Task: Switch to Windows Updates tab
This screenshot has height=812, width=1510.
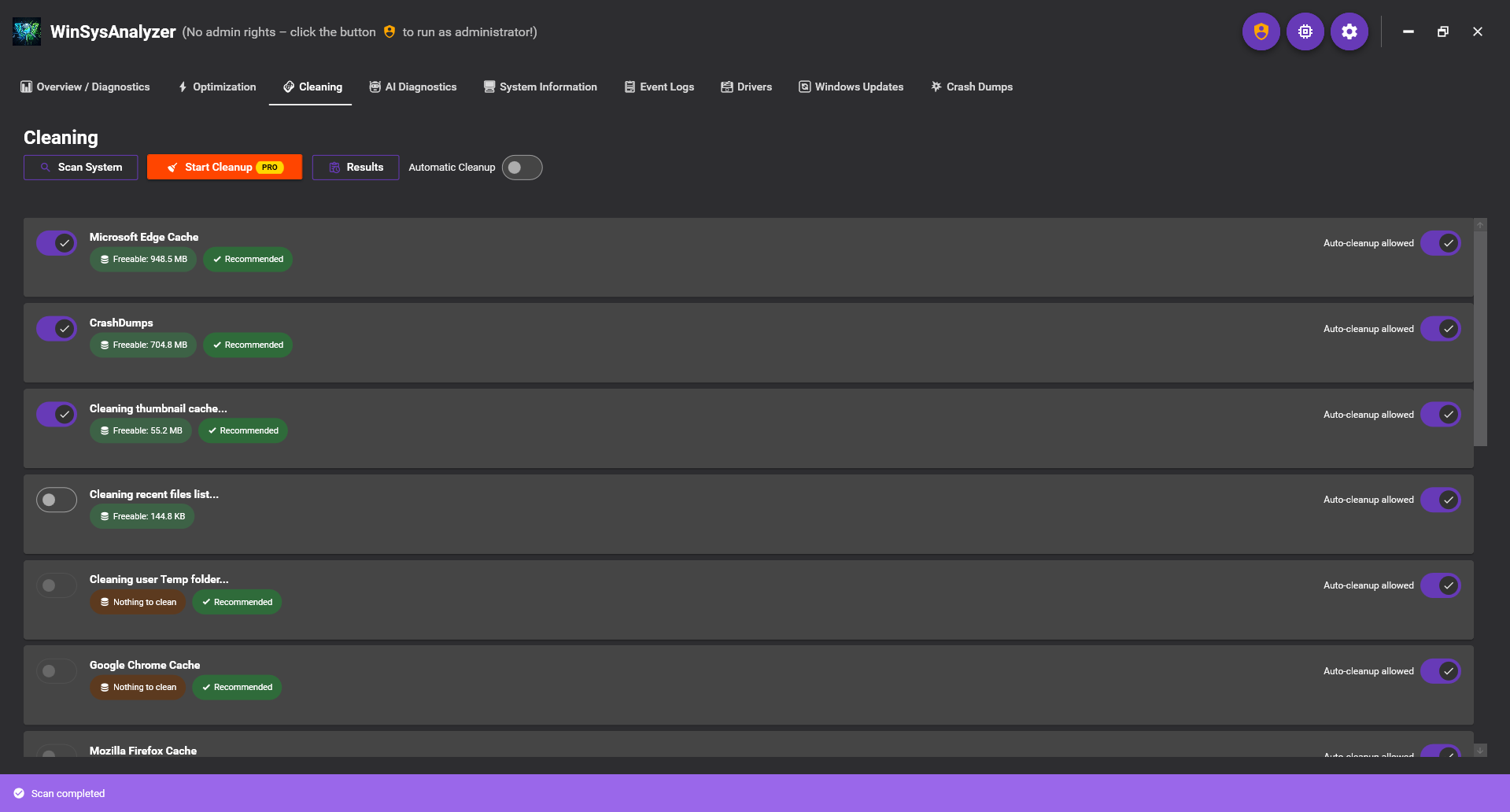Action: coord(851,87)
